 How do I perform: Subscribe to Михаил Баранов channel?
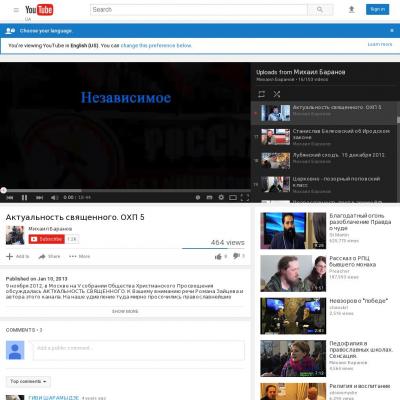tap(47, 239)
